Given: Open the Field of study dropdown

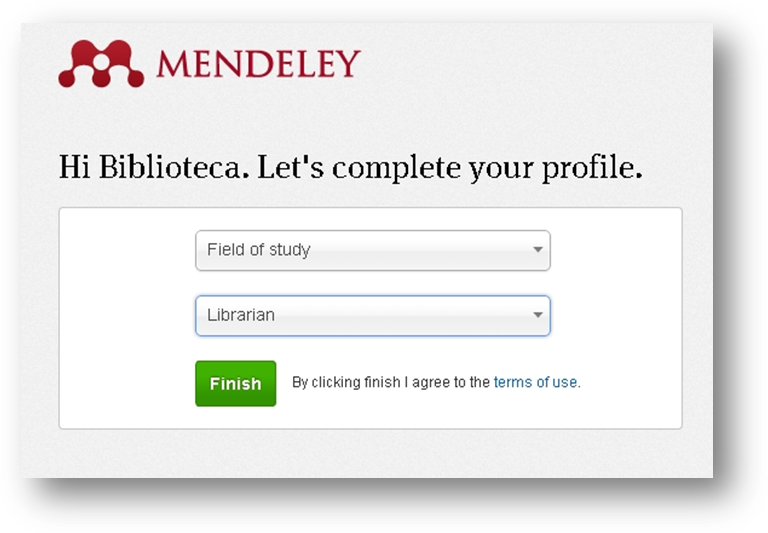Looking at the screenshot, I should [373, 250].
